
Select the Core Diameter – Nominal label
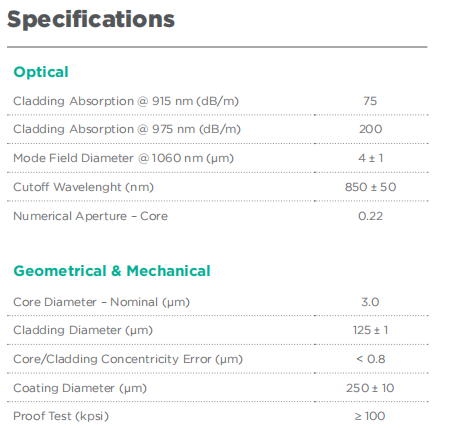coord(101,302)
